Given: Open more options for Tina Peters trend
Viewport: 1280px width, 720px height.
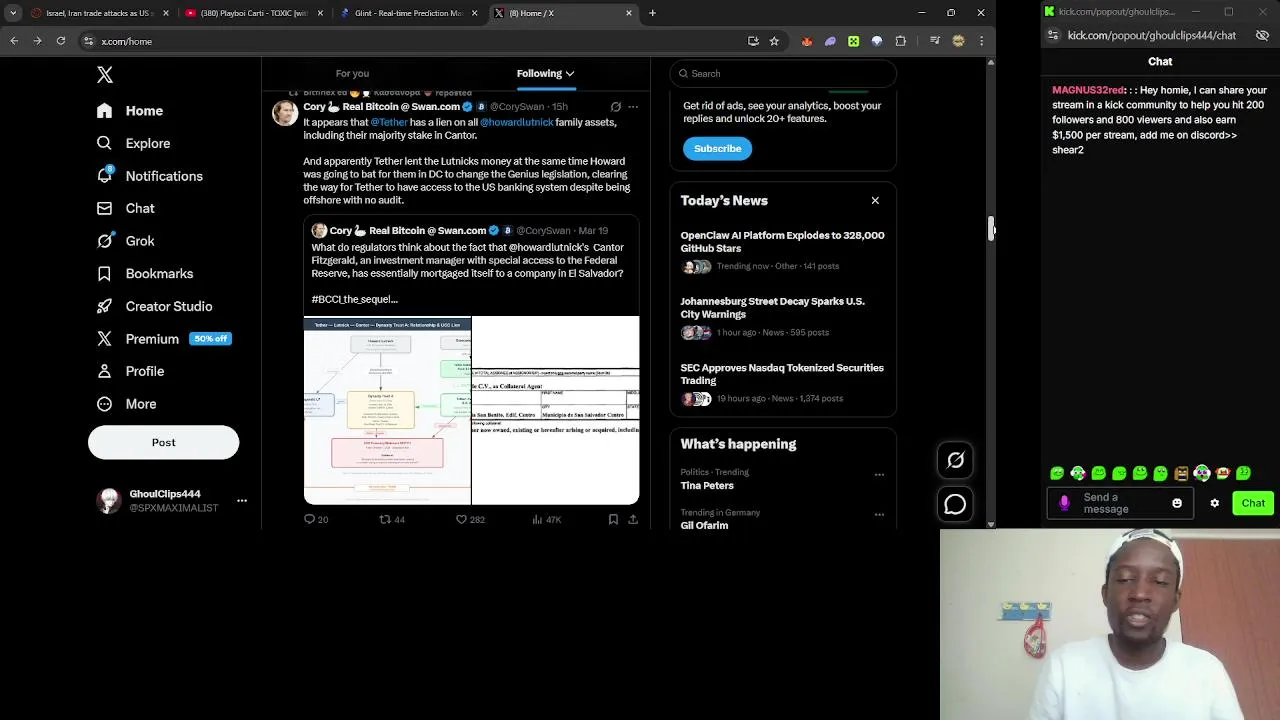Looking at the screenshot, I should [879, 475].
